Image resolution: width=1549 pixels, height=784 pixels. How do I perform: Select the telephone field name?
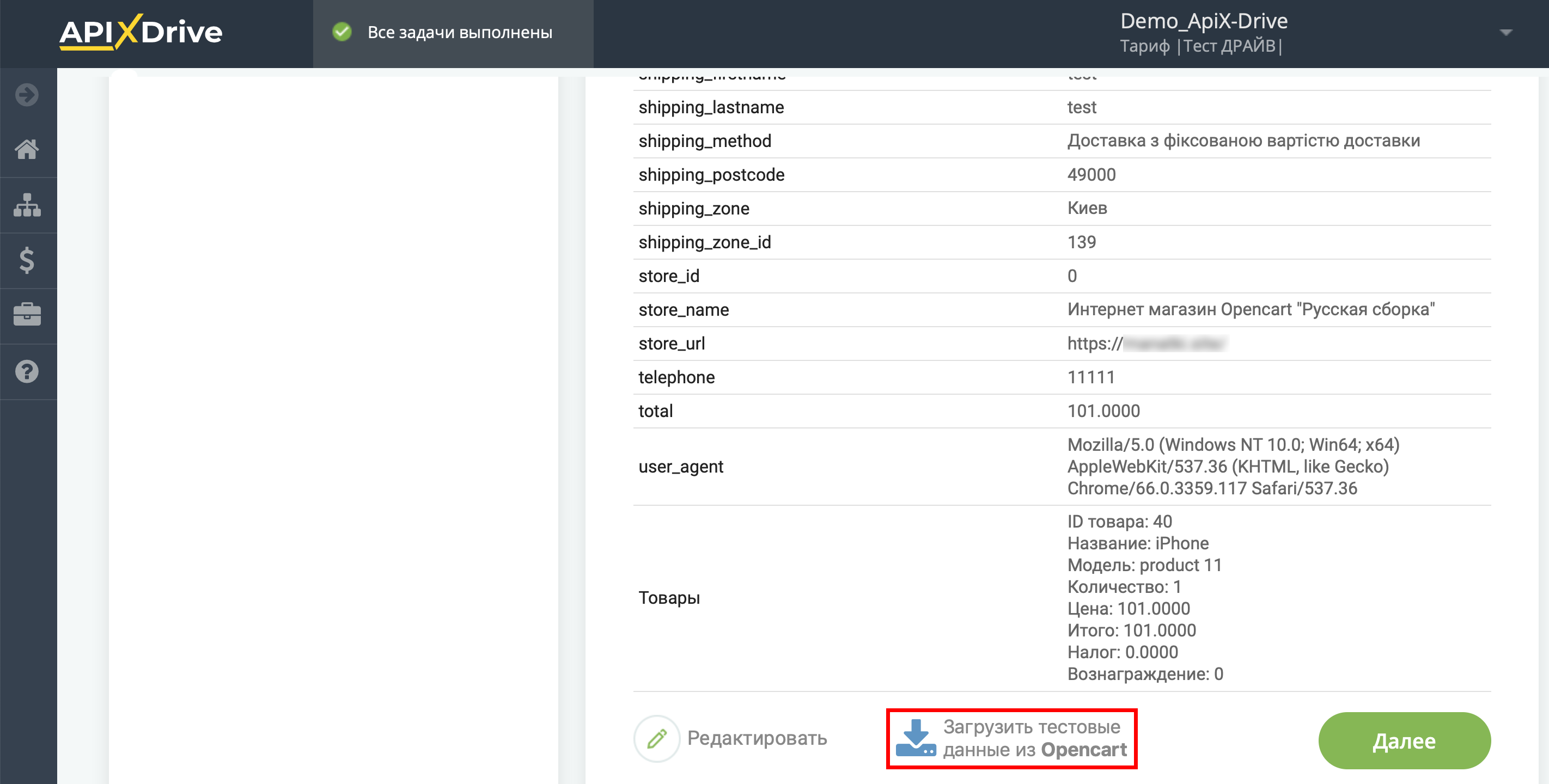click(676, 377)
